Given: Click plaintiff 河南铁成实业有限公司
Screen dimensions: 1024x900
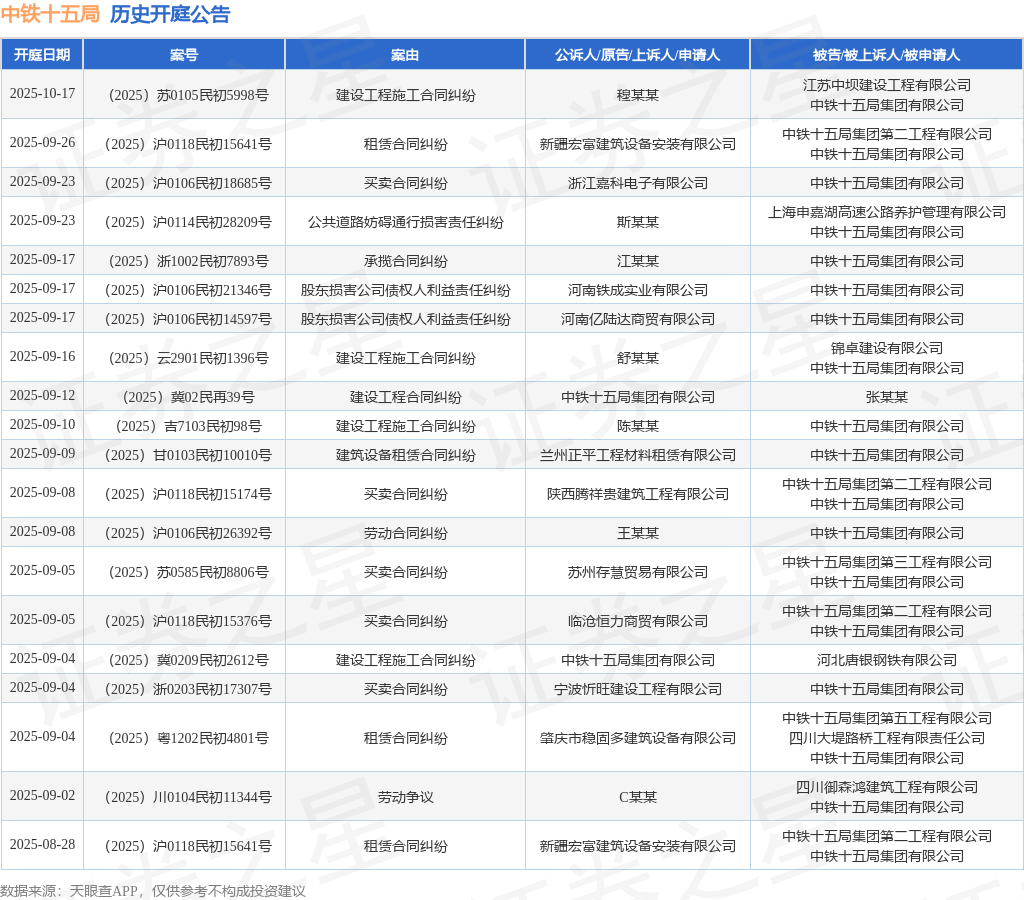Looking at the screenshot, I should [x=638, y=291].
